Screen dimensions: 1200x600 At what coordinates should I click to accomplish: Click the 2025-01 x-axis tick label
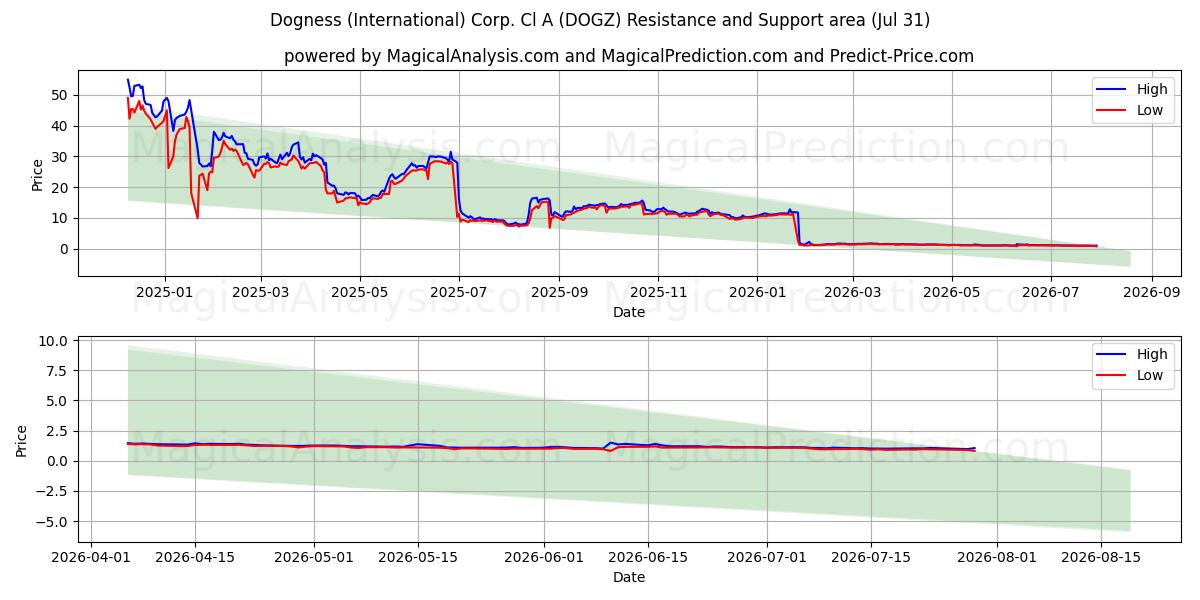point(164,292)
